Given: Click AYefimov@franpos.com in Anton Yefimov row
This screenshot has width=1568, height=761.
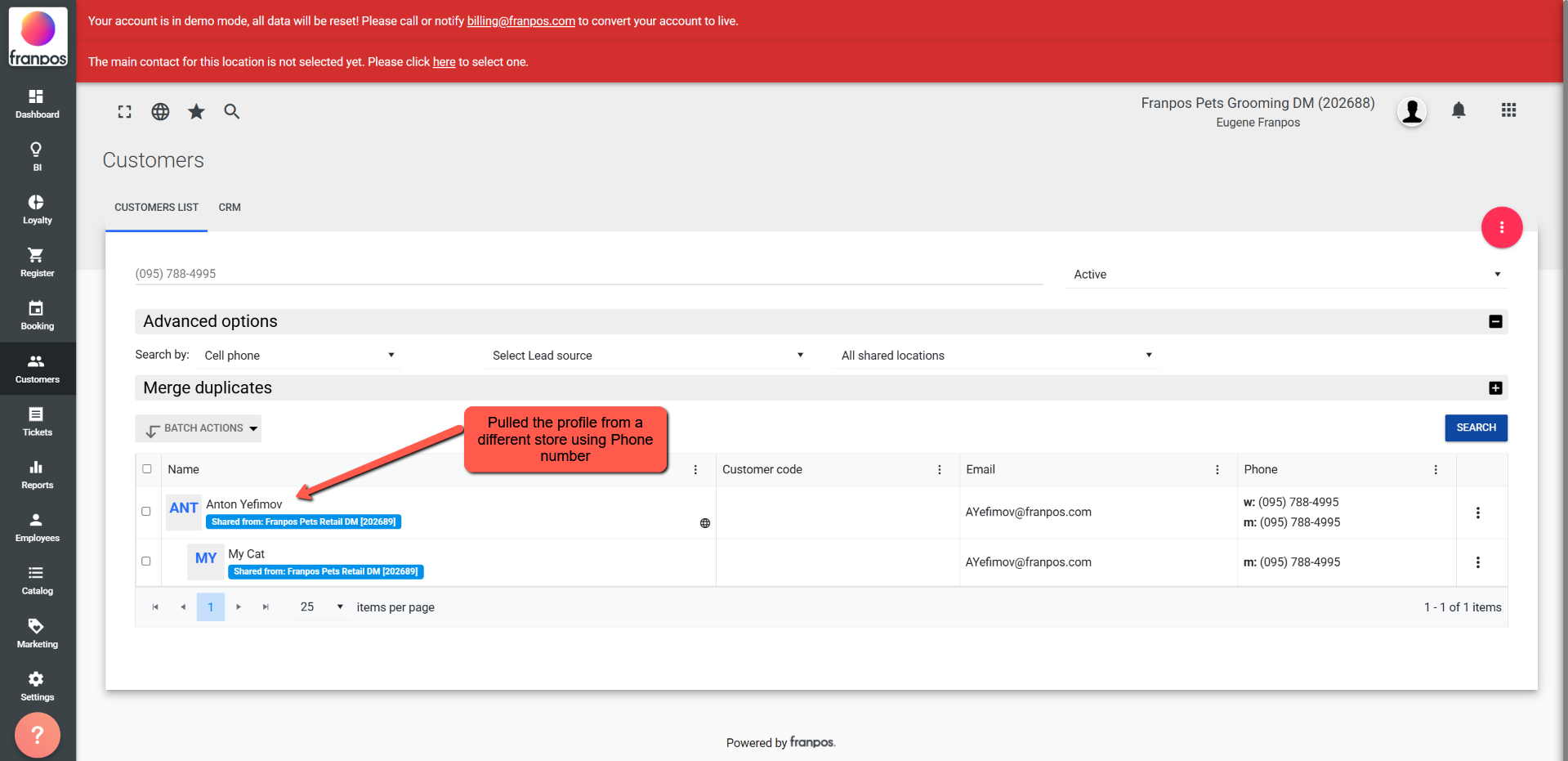Looking at the screenshot, I should coord(1028,513).
